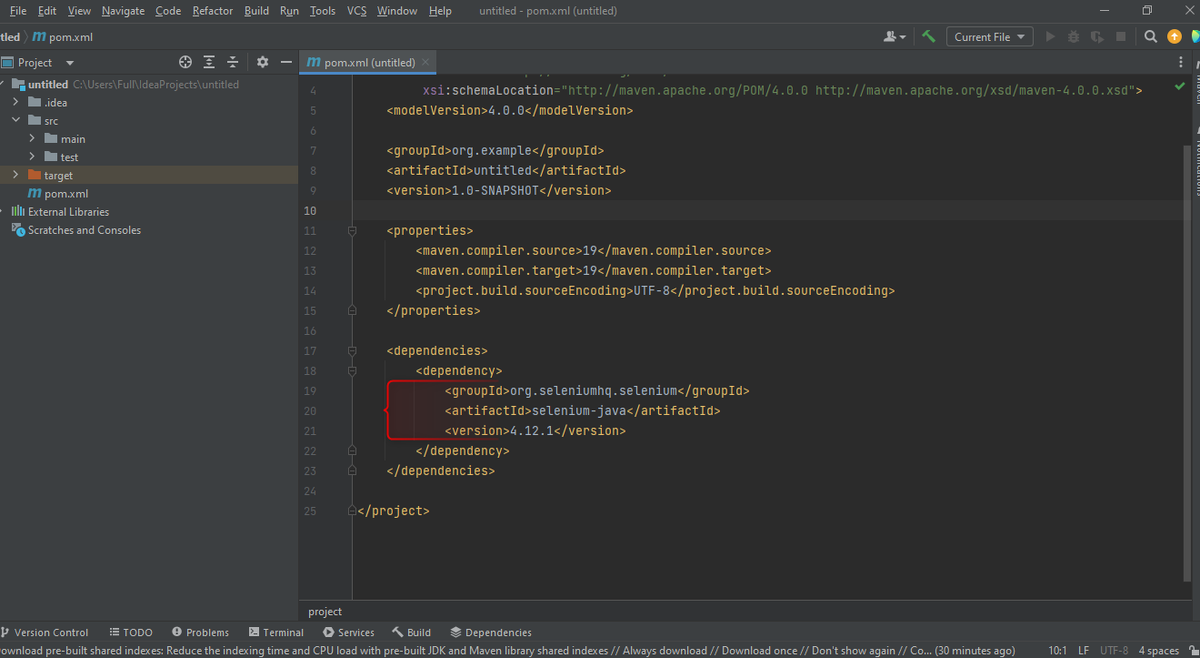
Task: Click the 1.0-SNAPSHOT version line
Action: point(499,190)
